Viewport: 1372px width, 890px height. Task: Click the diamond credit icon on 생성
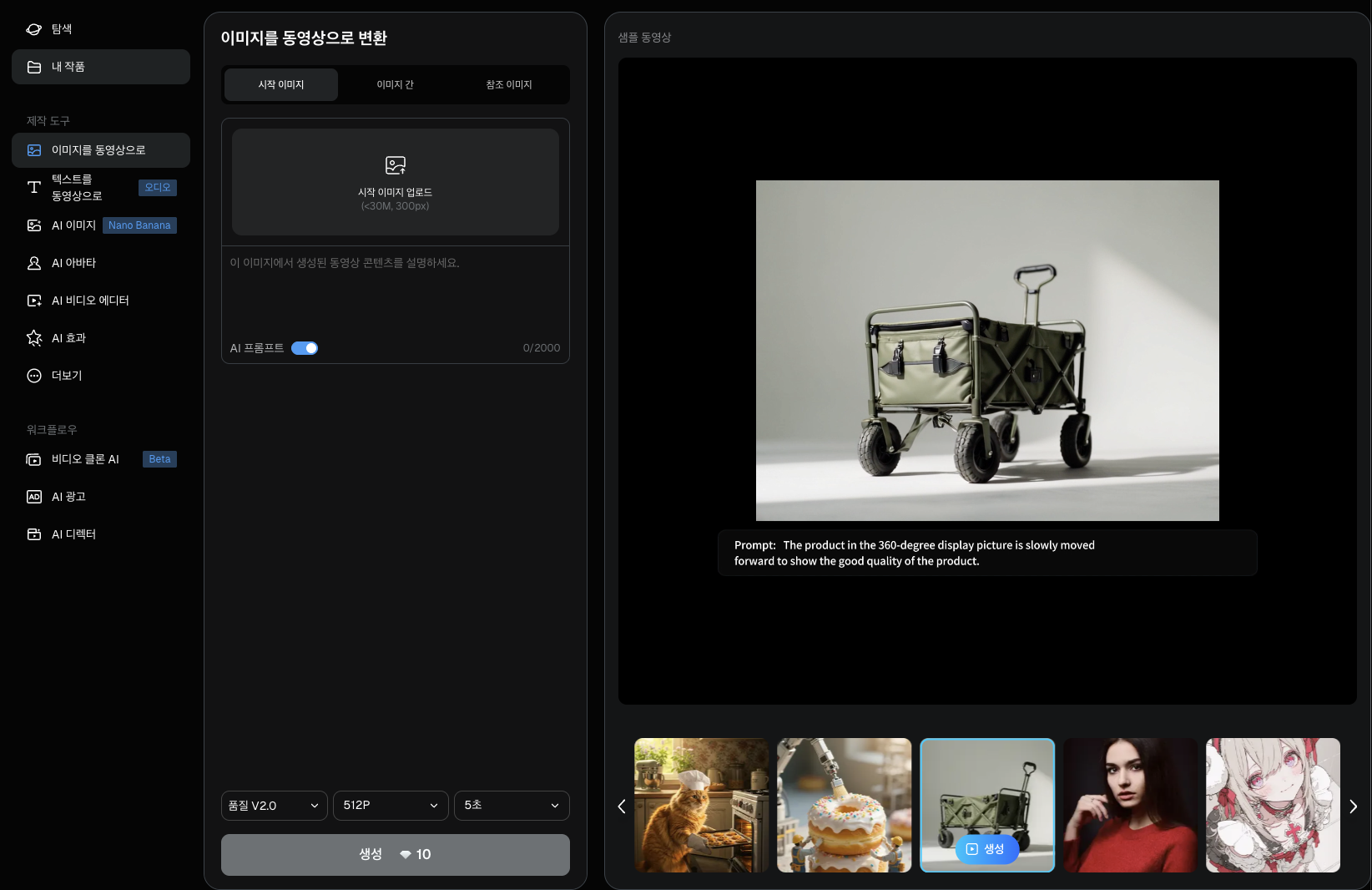pos(406,854)
